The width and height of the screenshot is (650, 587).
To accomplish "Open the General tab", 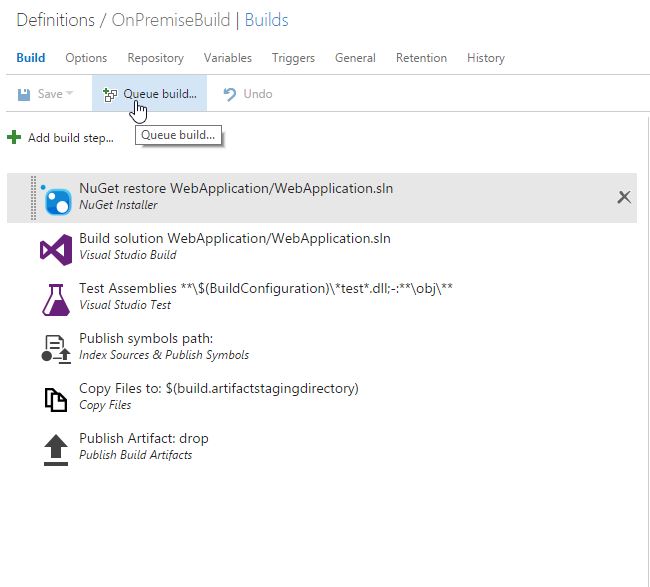I will coord(355,58).
